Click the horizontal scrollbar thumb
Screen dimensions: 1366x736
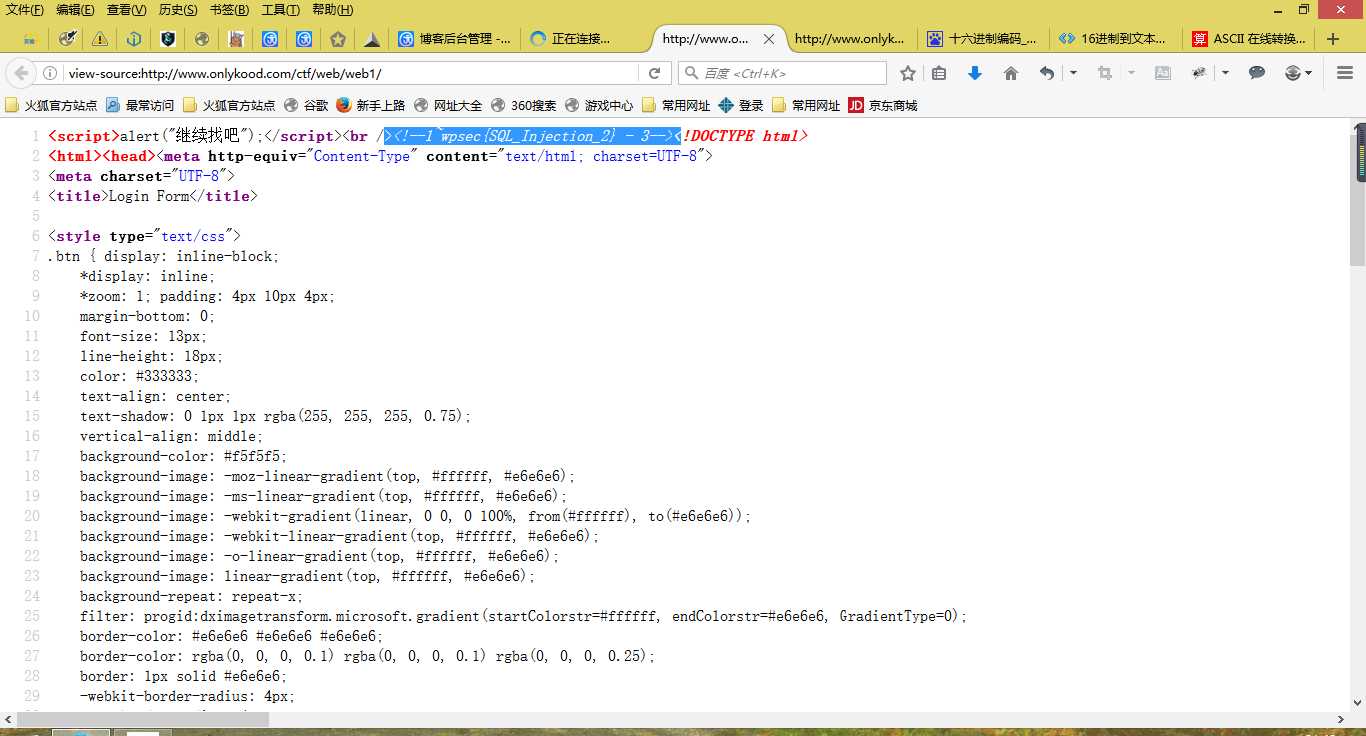pyautogui.click(x=144, y=719)
